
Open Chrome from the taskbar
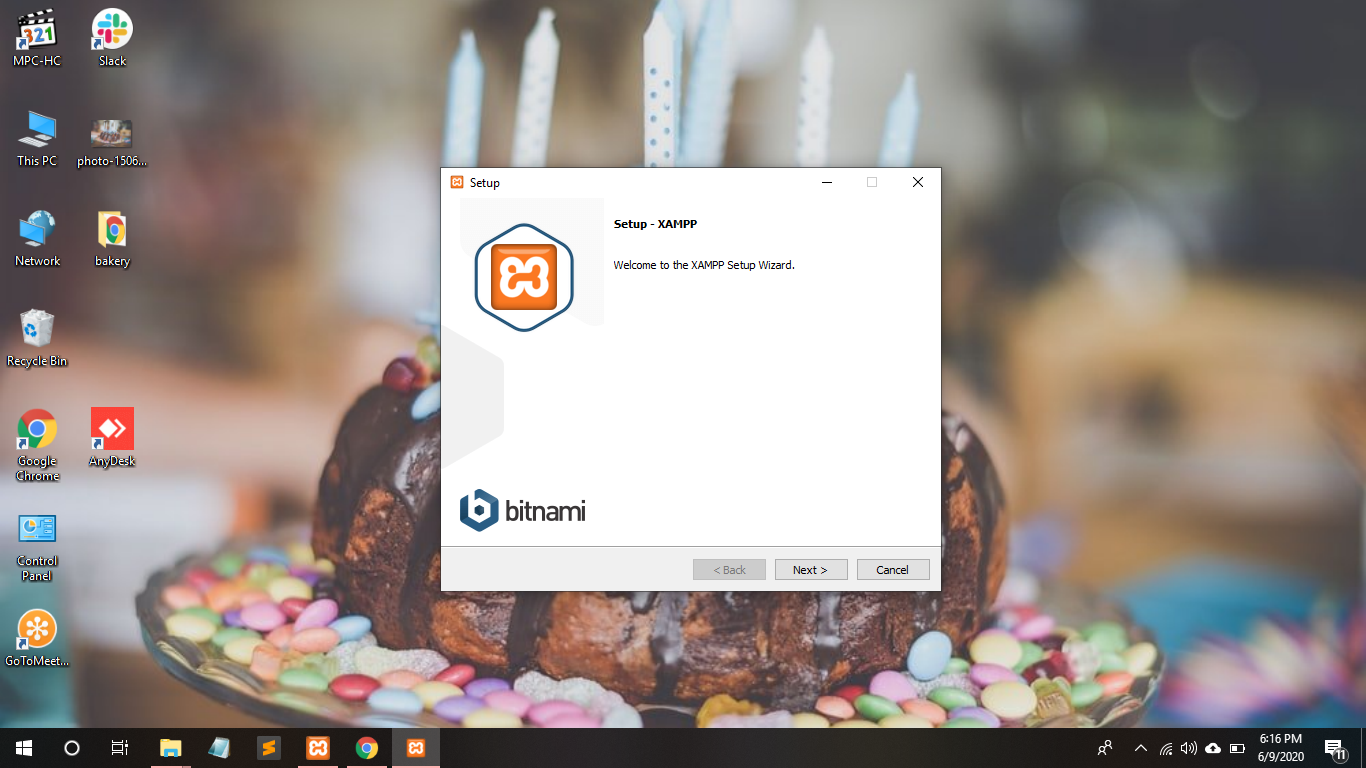point(366,748)
